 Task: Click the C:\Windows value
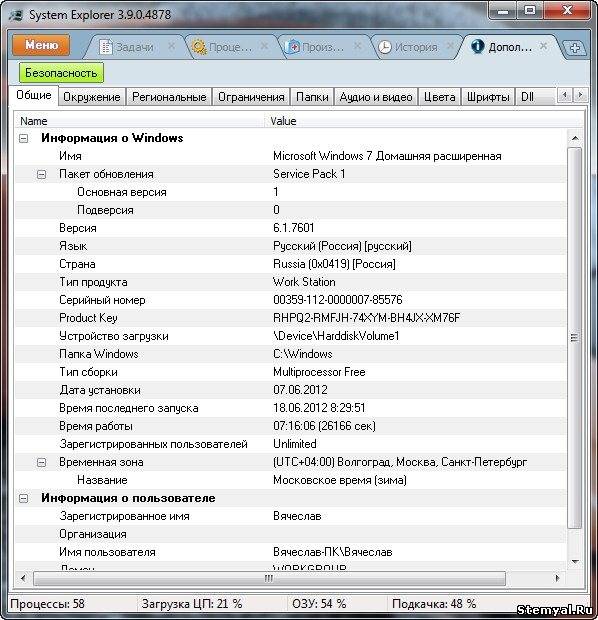(x=303, y=354)
